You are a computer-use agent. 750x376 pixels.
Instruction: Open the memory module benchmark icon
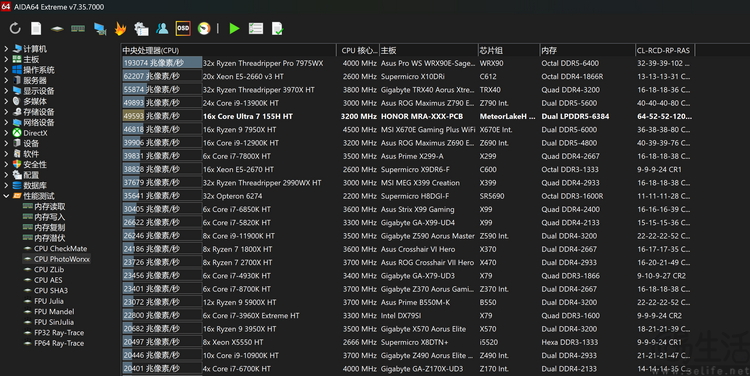(78, 29)
